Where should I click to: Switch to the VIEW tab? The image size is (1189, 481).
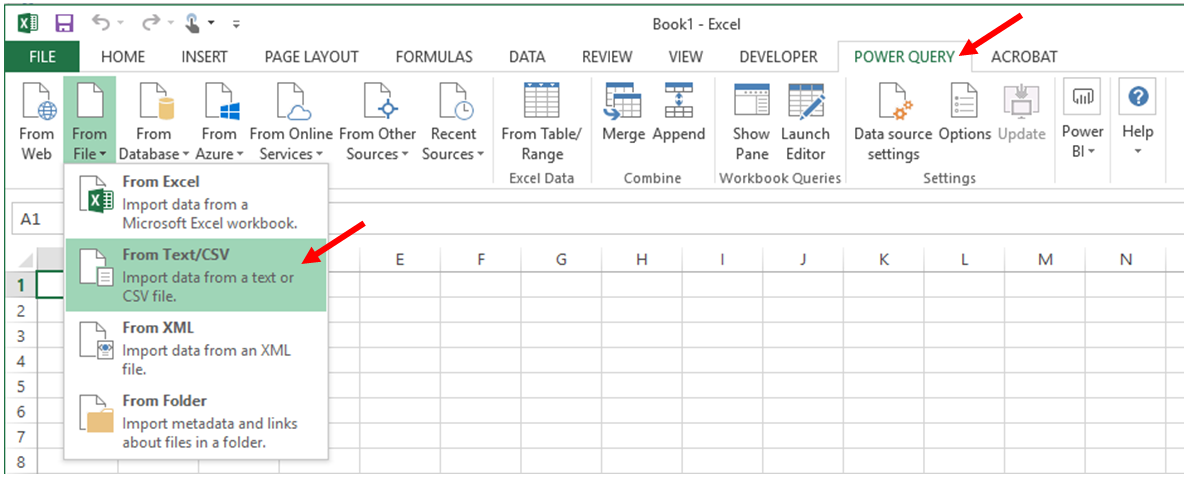point(685,57)
